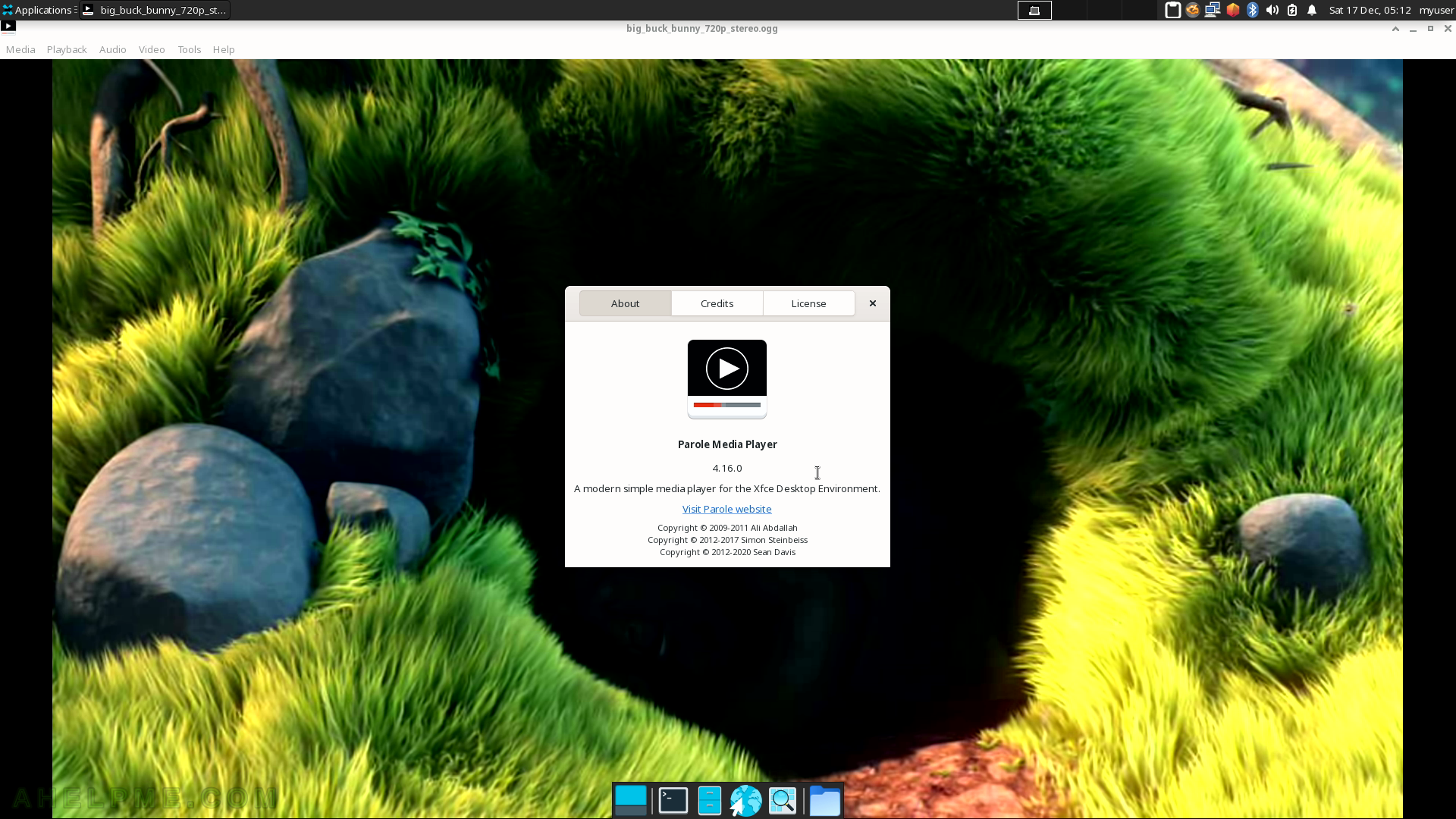Open the home folder dock icon
This screenshot has width=1456, height=819.
point(825,801)
